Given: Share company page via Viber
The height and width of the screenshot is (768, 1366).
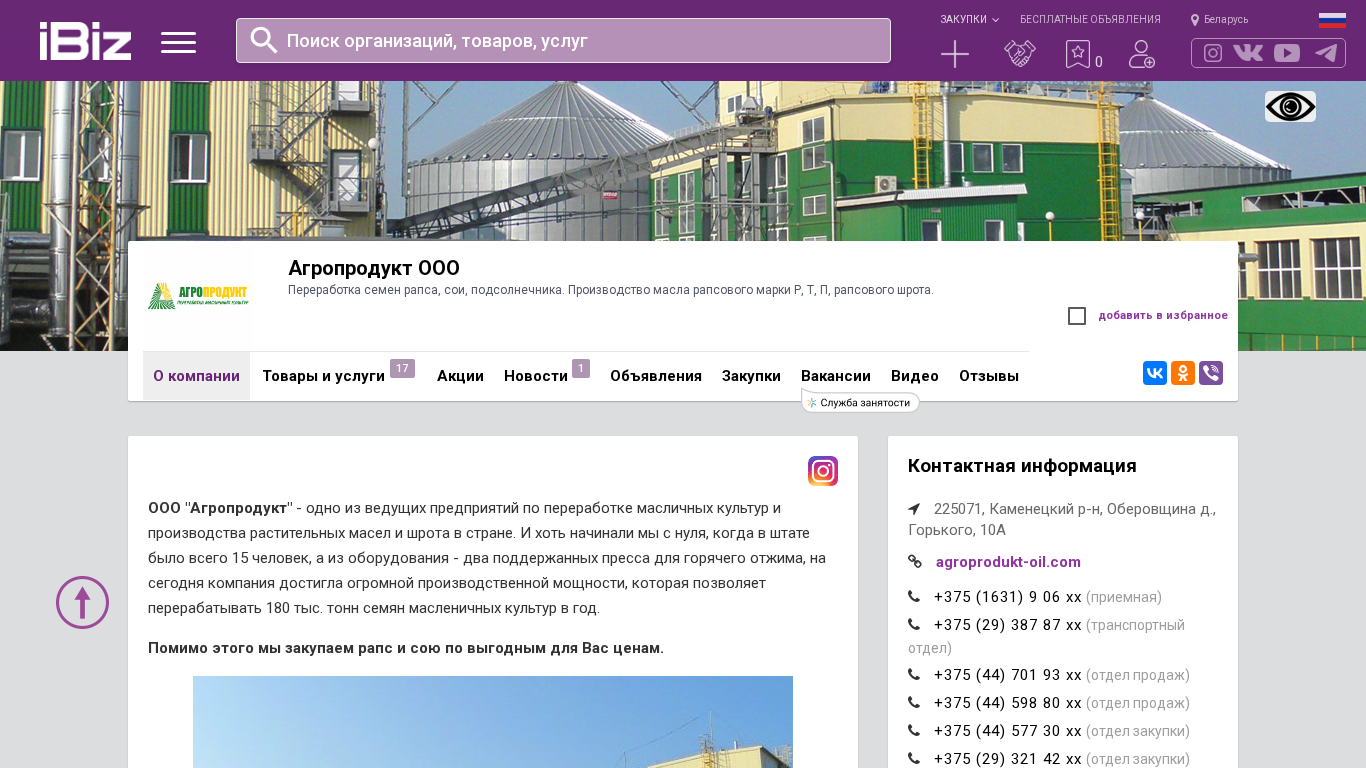Looking at the screenshot, I should (1211, 373).
